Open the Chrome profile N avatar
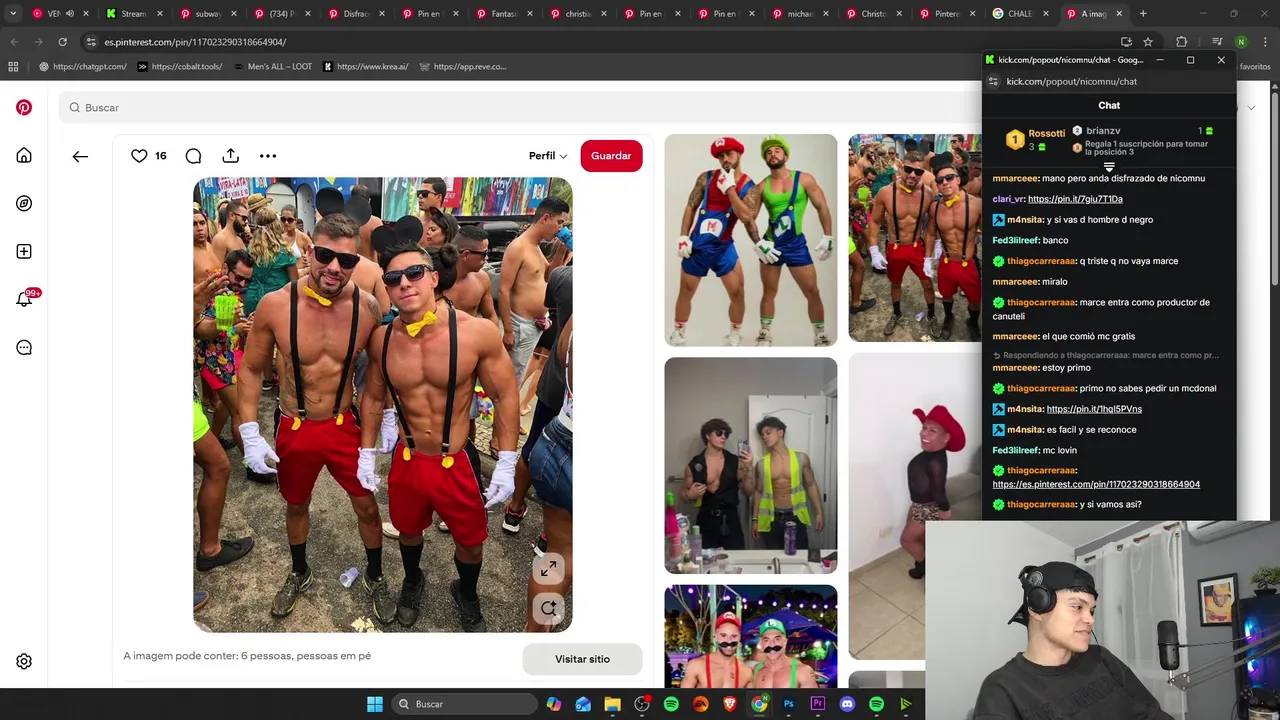1280x720 pixels. point(1241,42)
